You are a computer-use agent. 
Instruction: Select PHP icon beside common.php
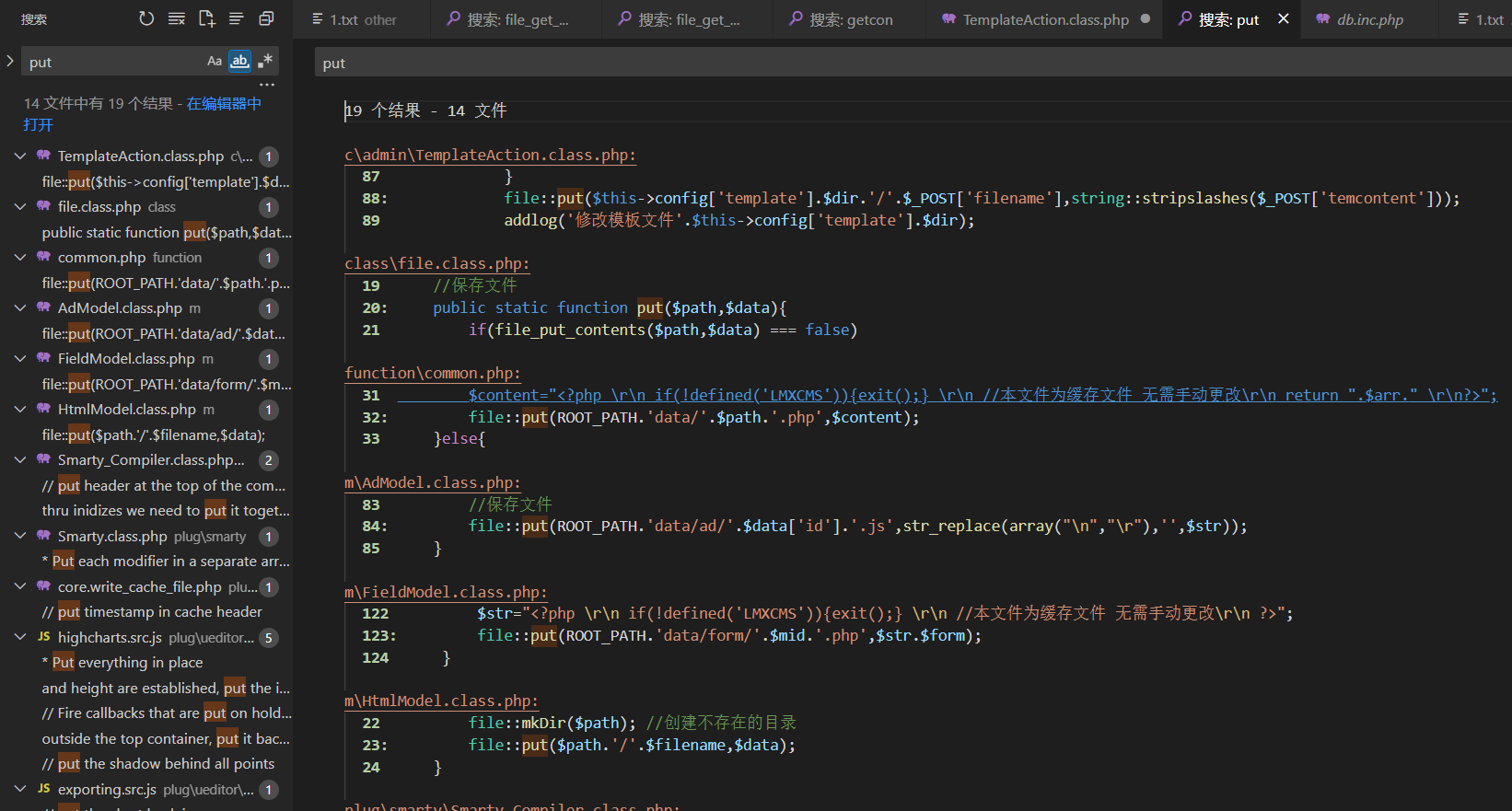click(x=43, y=257)
